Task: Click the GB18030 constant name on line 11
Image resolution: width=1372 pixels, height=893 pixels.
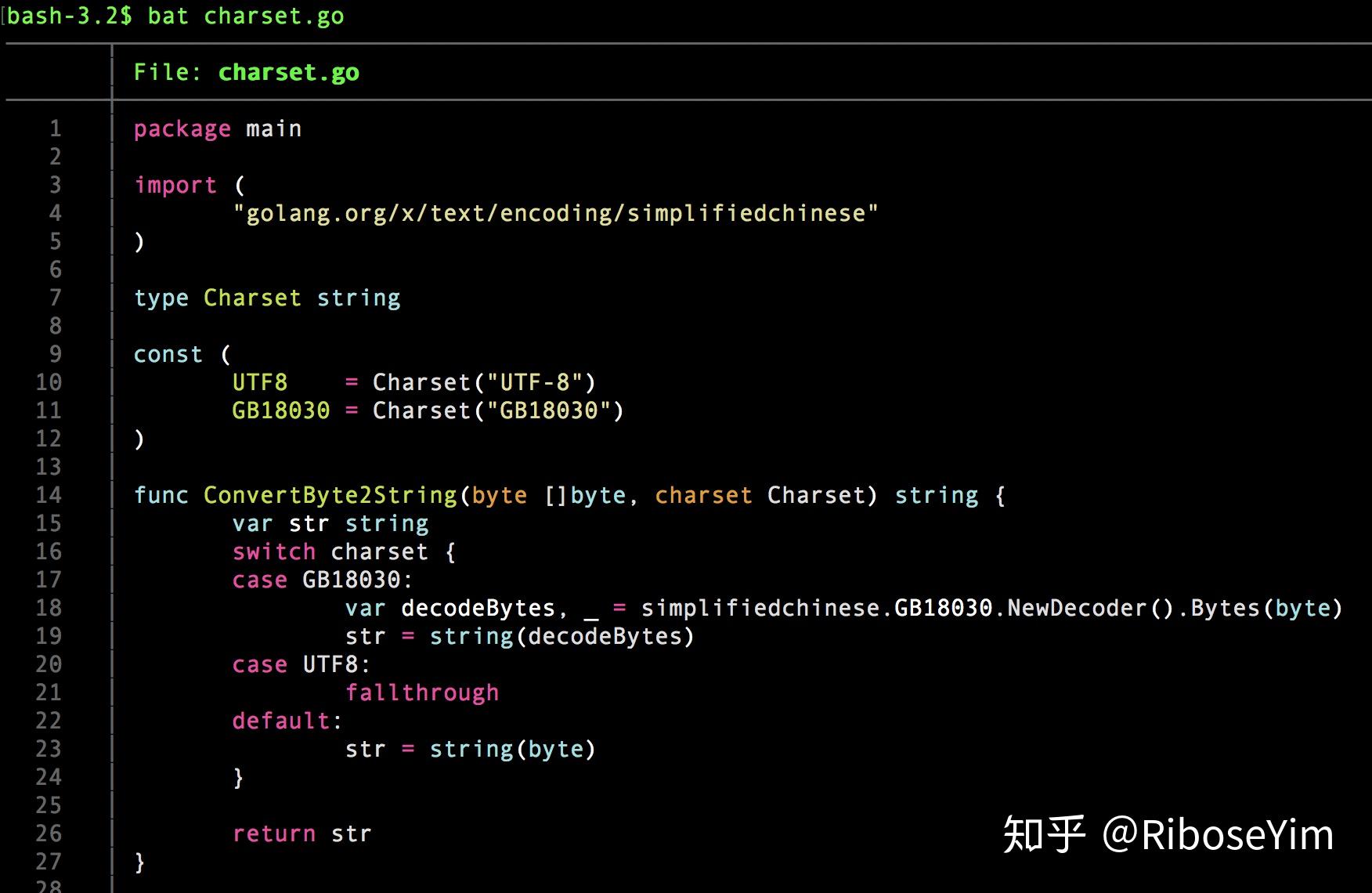Action: point(281,411)
